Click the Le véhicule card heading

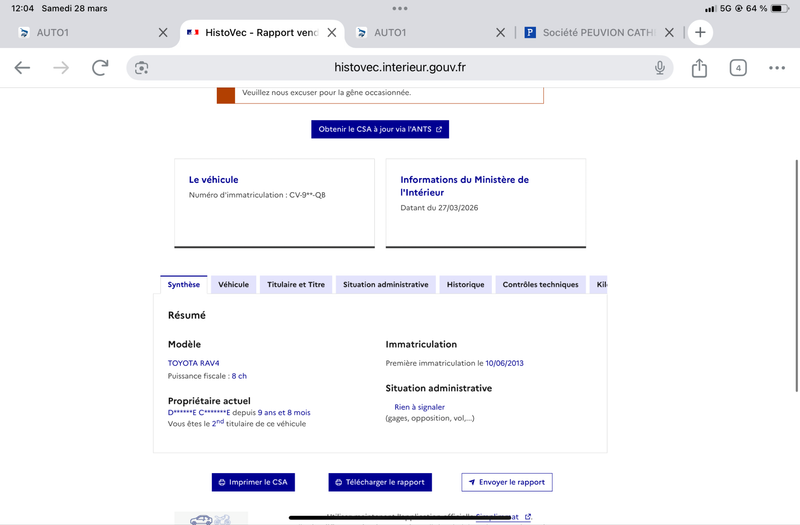click(213, 180)
